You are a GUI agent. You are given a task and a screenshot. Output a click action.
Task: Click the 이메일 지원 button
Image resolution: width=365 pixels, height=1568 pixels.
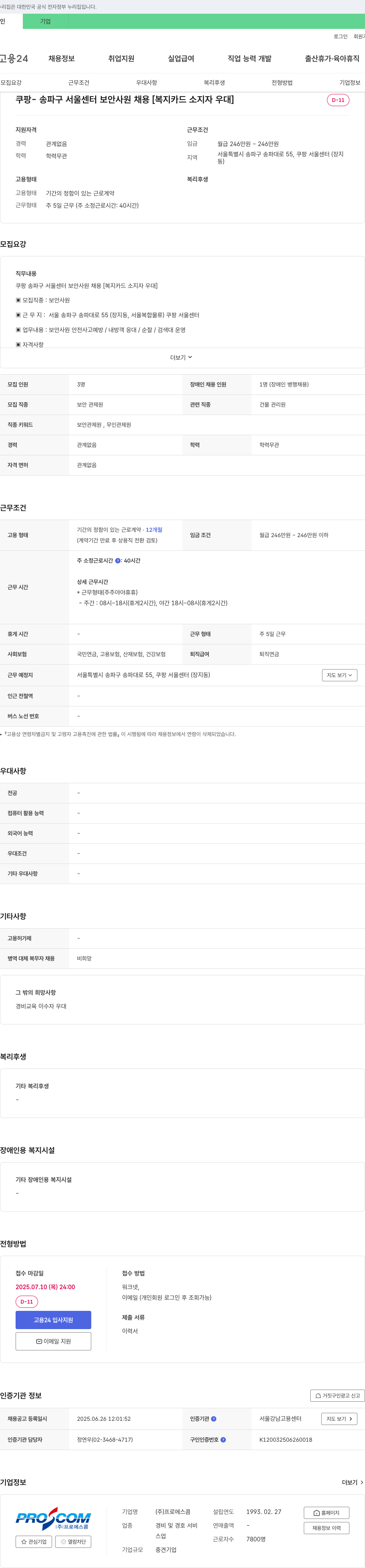coord(53,1341)
